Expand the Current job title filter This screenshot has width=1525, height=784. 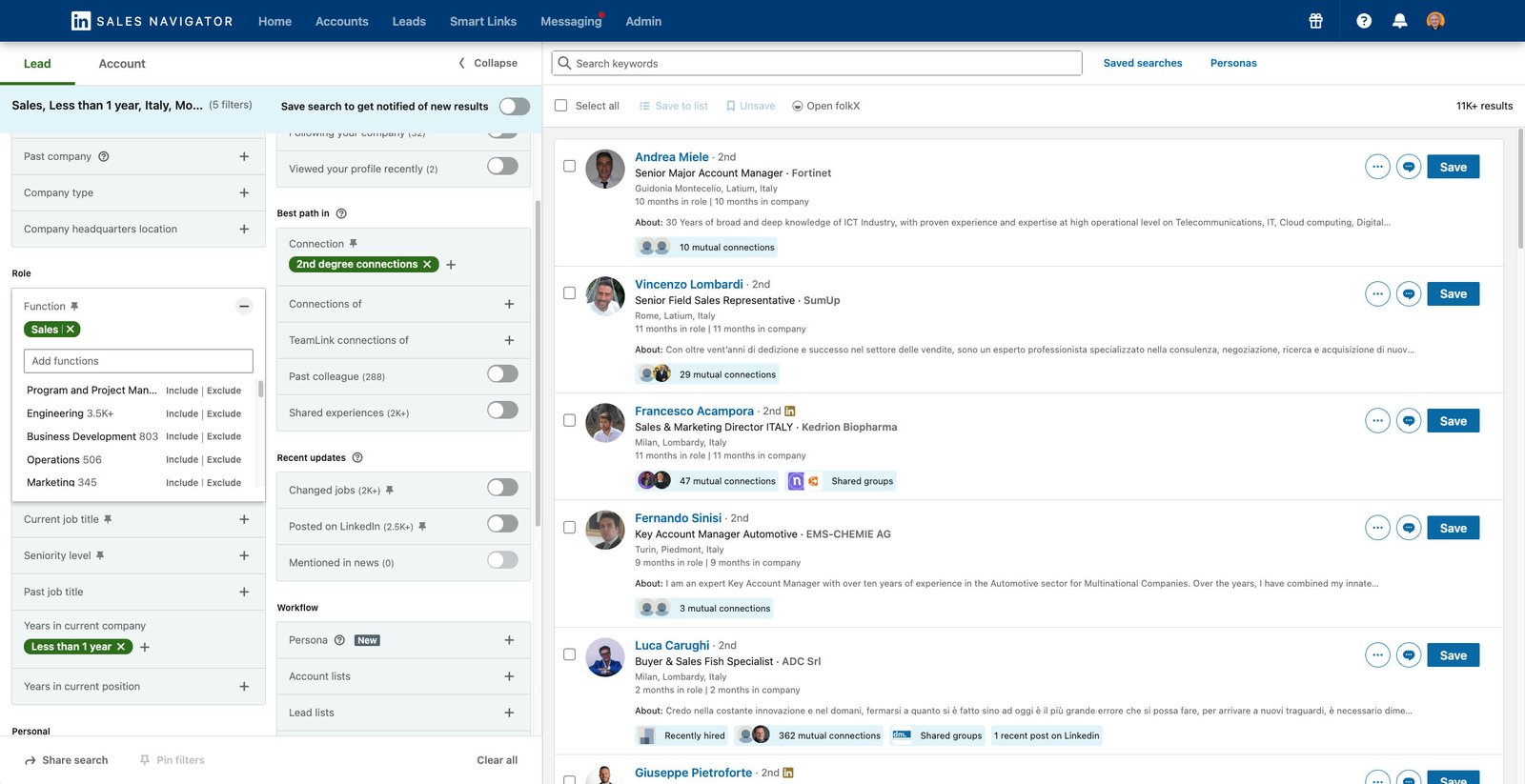244,519
